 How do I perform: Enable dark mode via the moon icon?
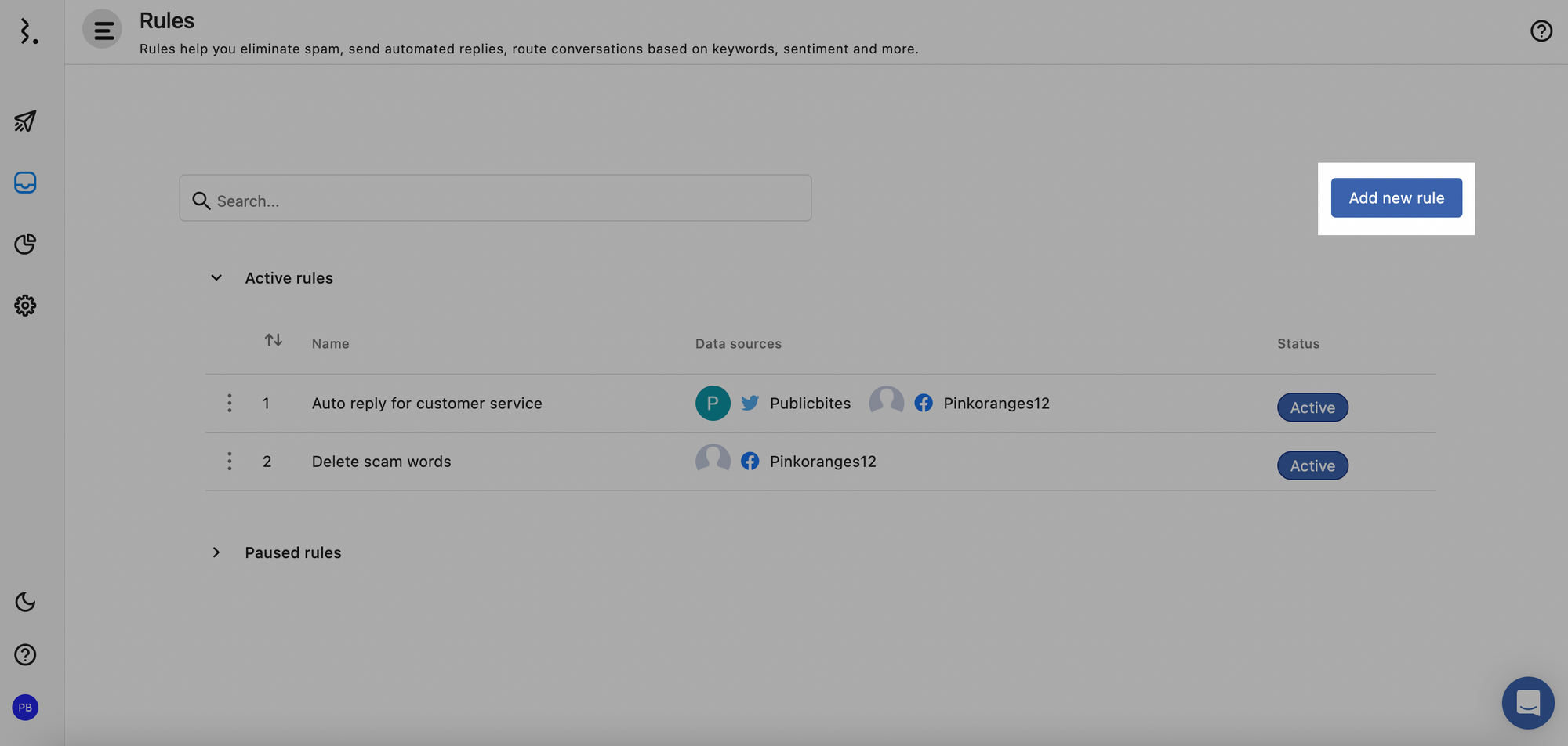25,602
